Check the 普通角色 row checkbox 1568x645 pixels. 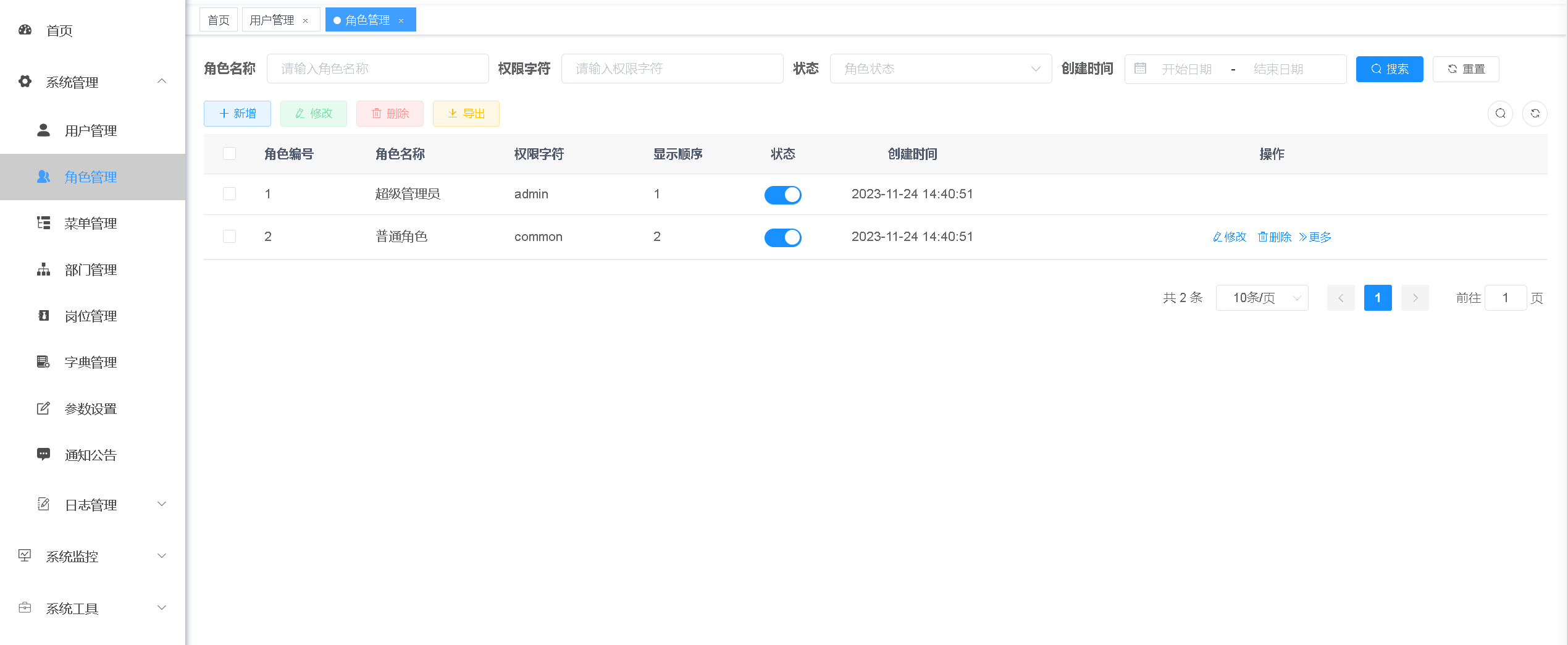(229, 236)
